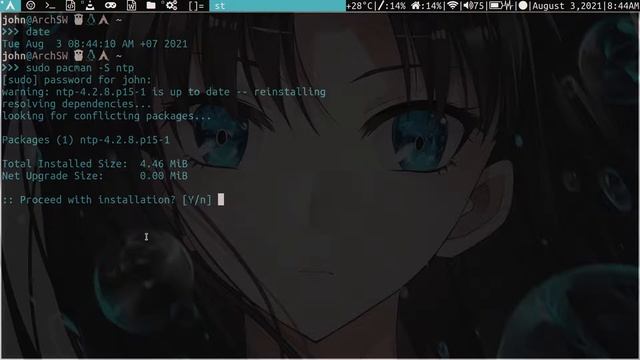Switch to the VLC cone workspace tag
This screenshot has height=360, width=640.
pos(90,6)
